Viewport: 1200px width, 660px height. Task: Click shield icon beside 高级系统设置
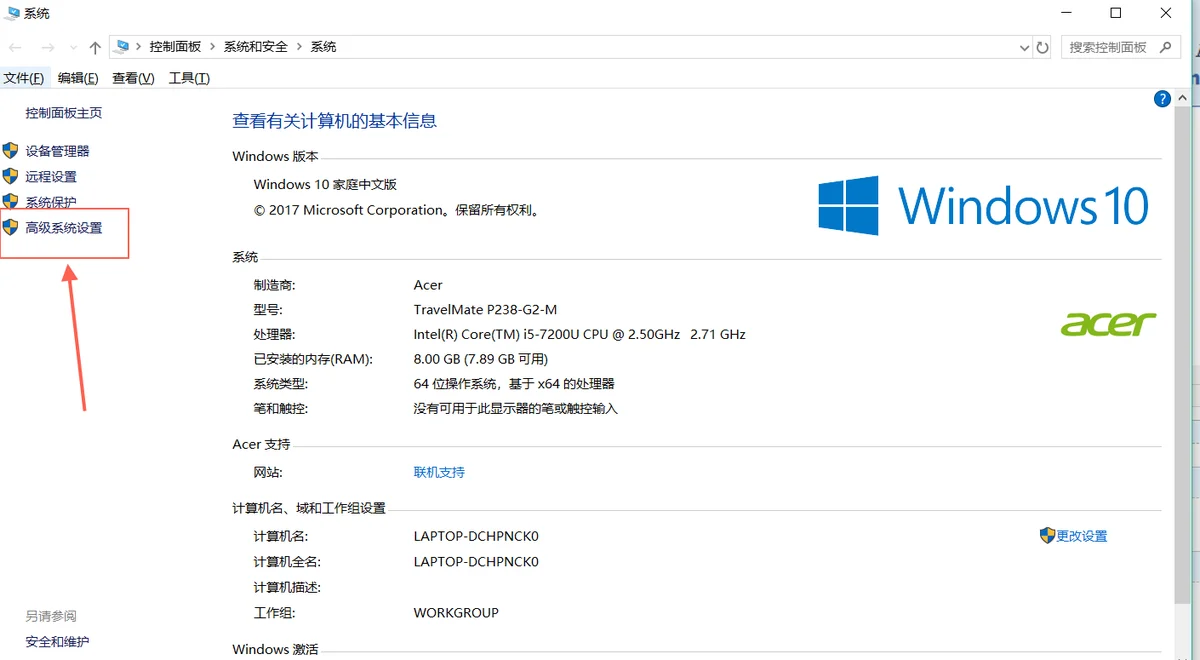coord(10,227)
